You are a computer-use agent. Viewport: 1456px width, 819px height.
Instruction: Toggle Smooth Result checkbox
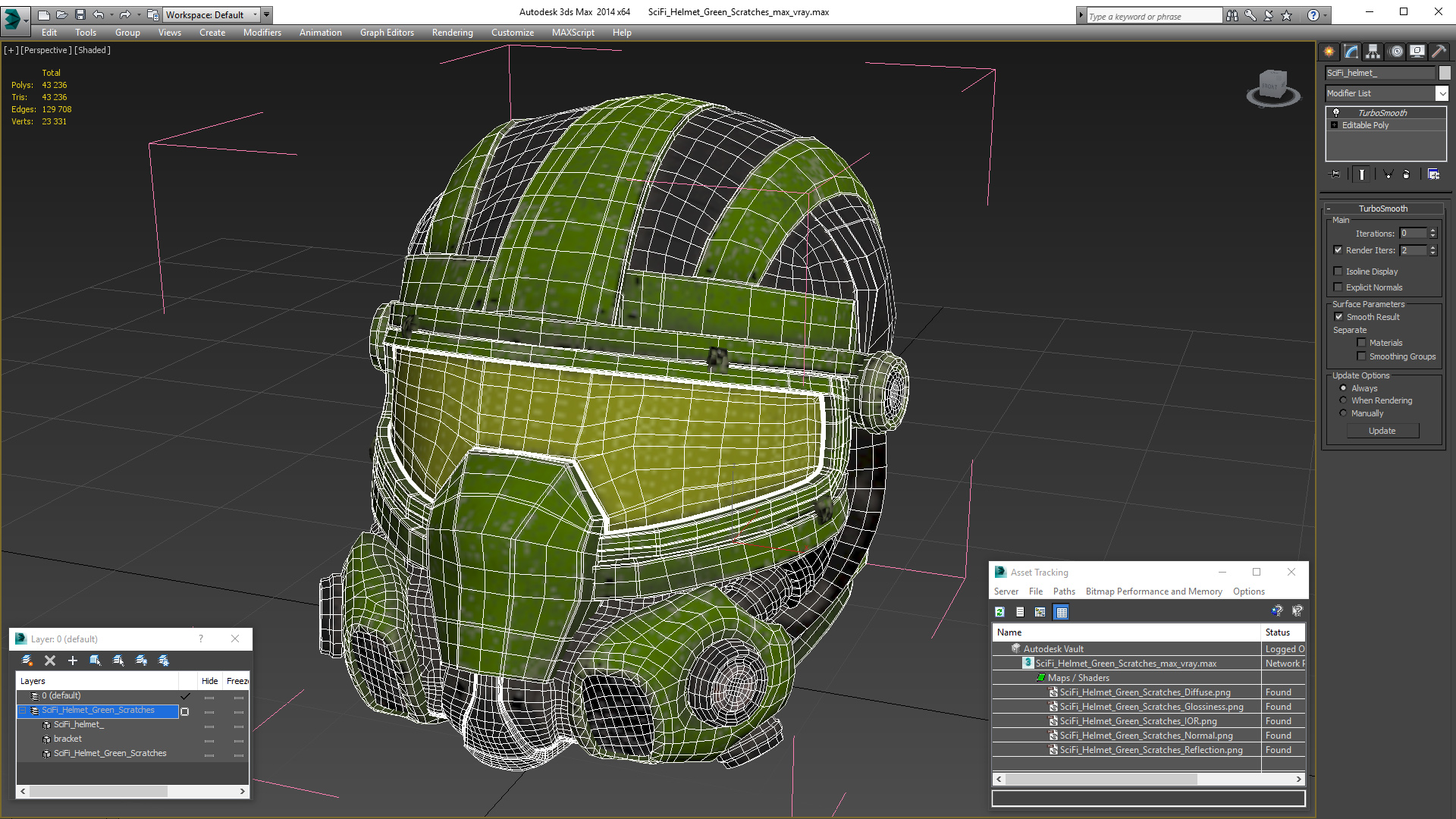coord(1338,317)
